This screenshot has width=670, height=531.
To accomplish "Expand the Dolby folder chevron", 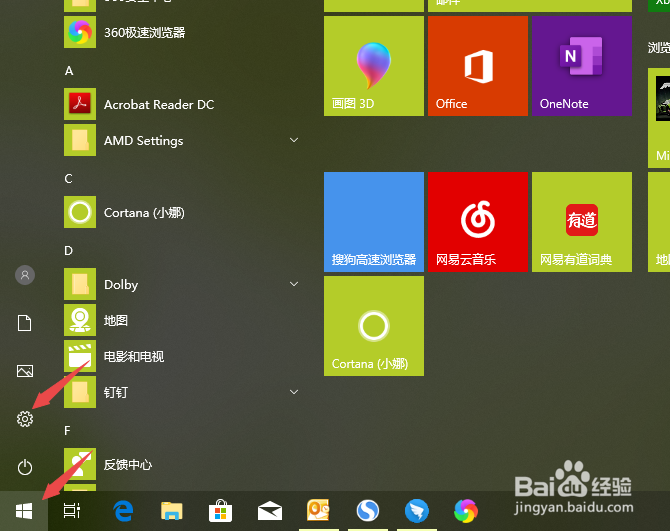I will [294, 284].
